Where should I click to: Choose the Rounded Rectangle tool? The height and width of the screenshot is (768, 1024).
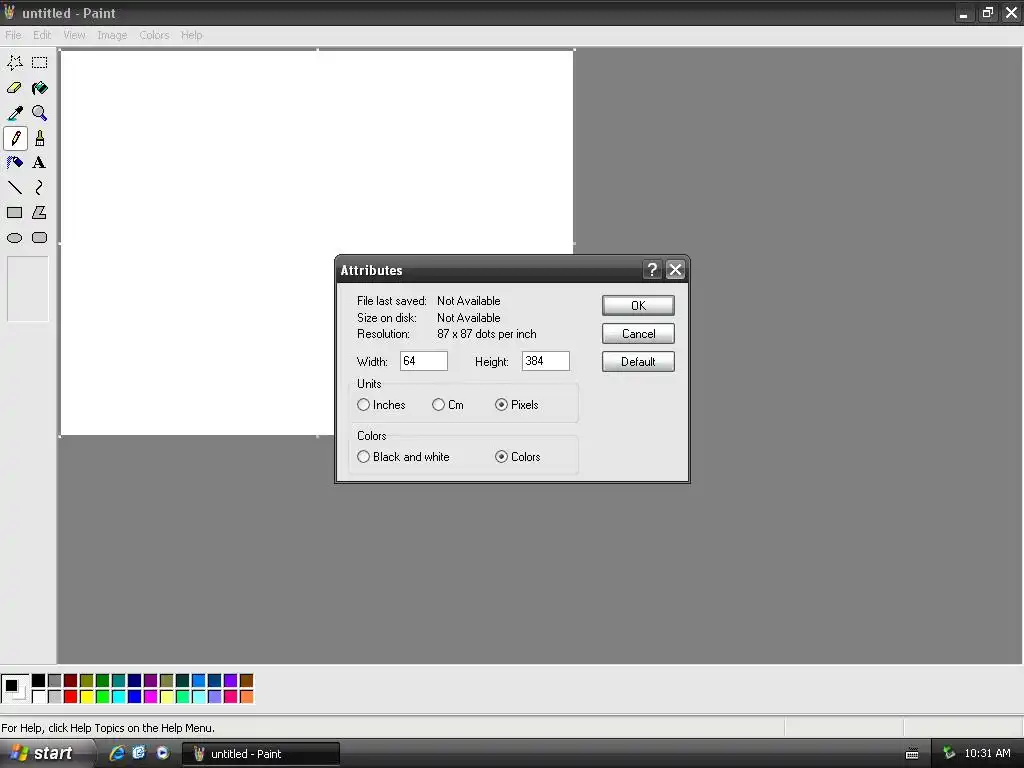tap(40, 238)
